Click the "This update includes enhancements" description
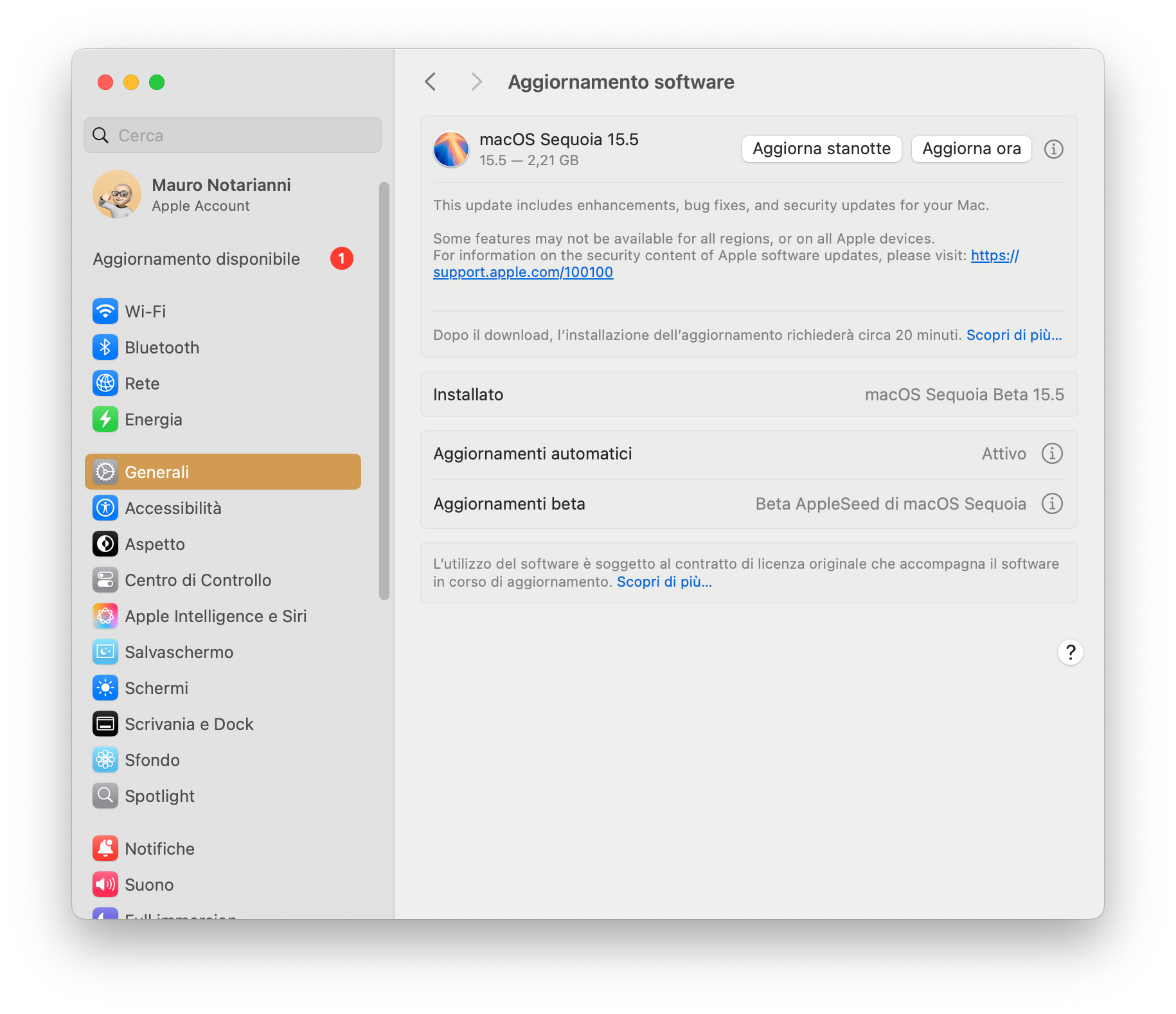The image size is (1176, 1014). (x=711, y=206)
